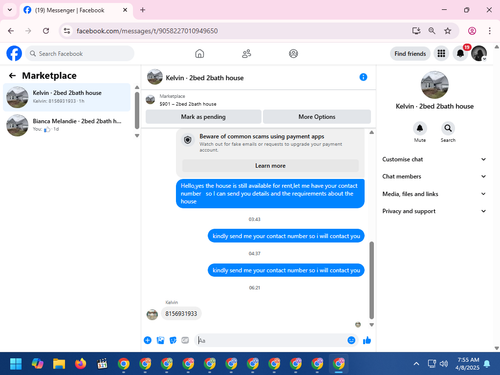500x375 pixels.
Task: Open a new browser tab
Action: pyautogui.click(x=143, y=10)
